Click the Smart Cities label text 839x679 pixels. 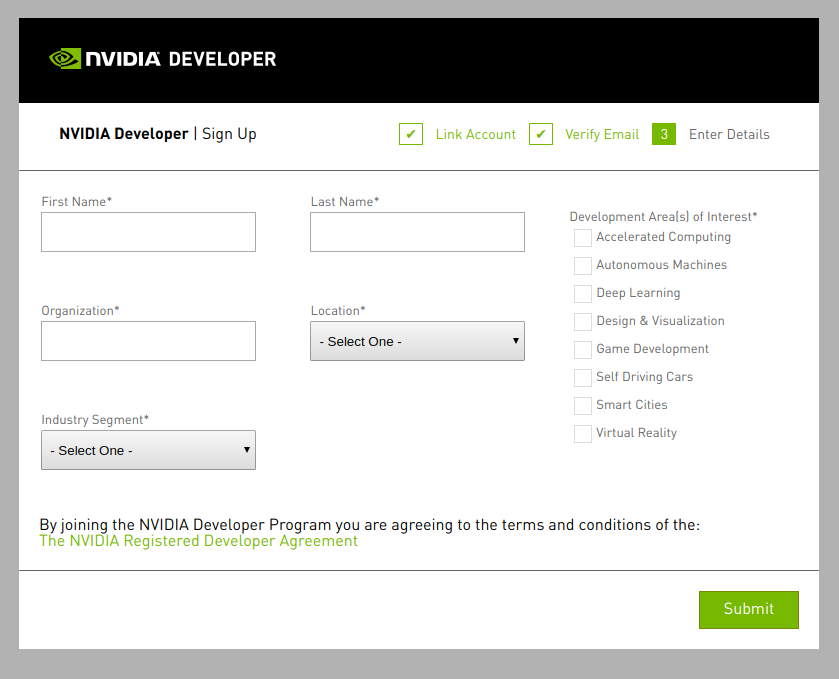click(x=632, y=405)
